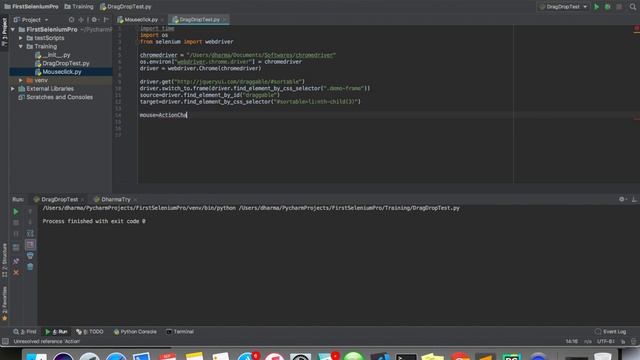
Task: Click the lock read-only icon in status bar
Action: 623,342
